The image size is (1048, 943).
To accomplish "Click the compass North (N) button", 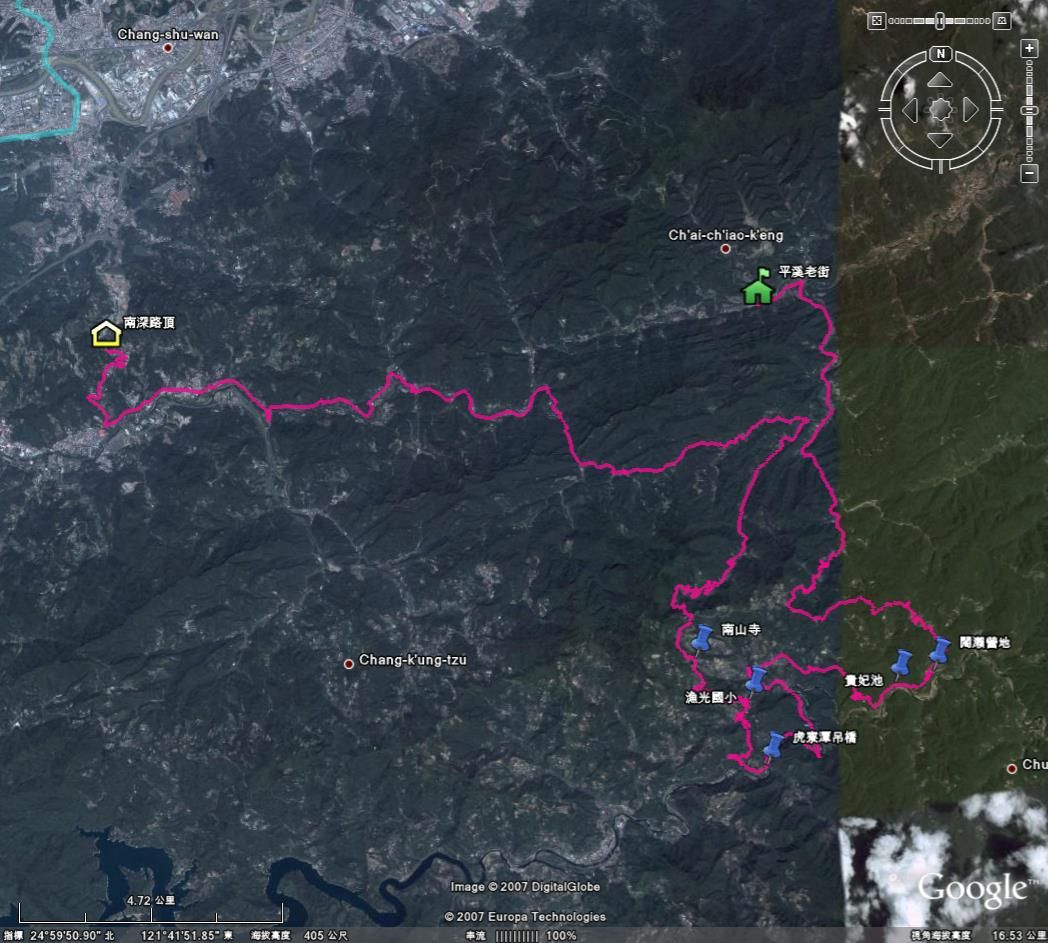I will (x=940, y=53).
